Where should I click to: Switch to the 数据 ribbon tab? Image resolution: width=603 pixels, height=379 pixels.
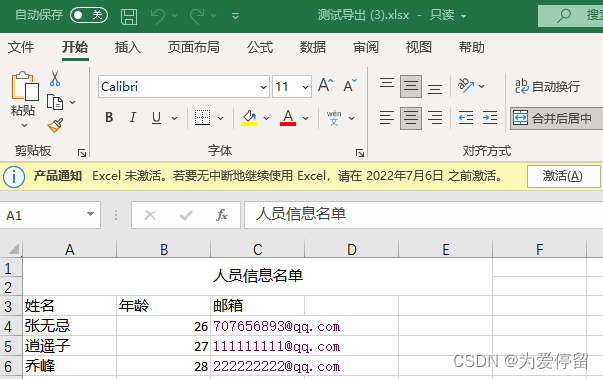coord(313,47)
